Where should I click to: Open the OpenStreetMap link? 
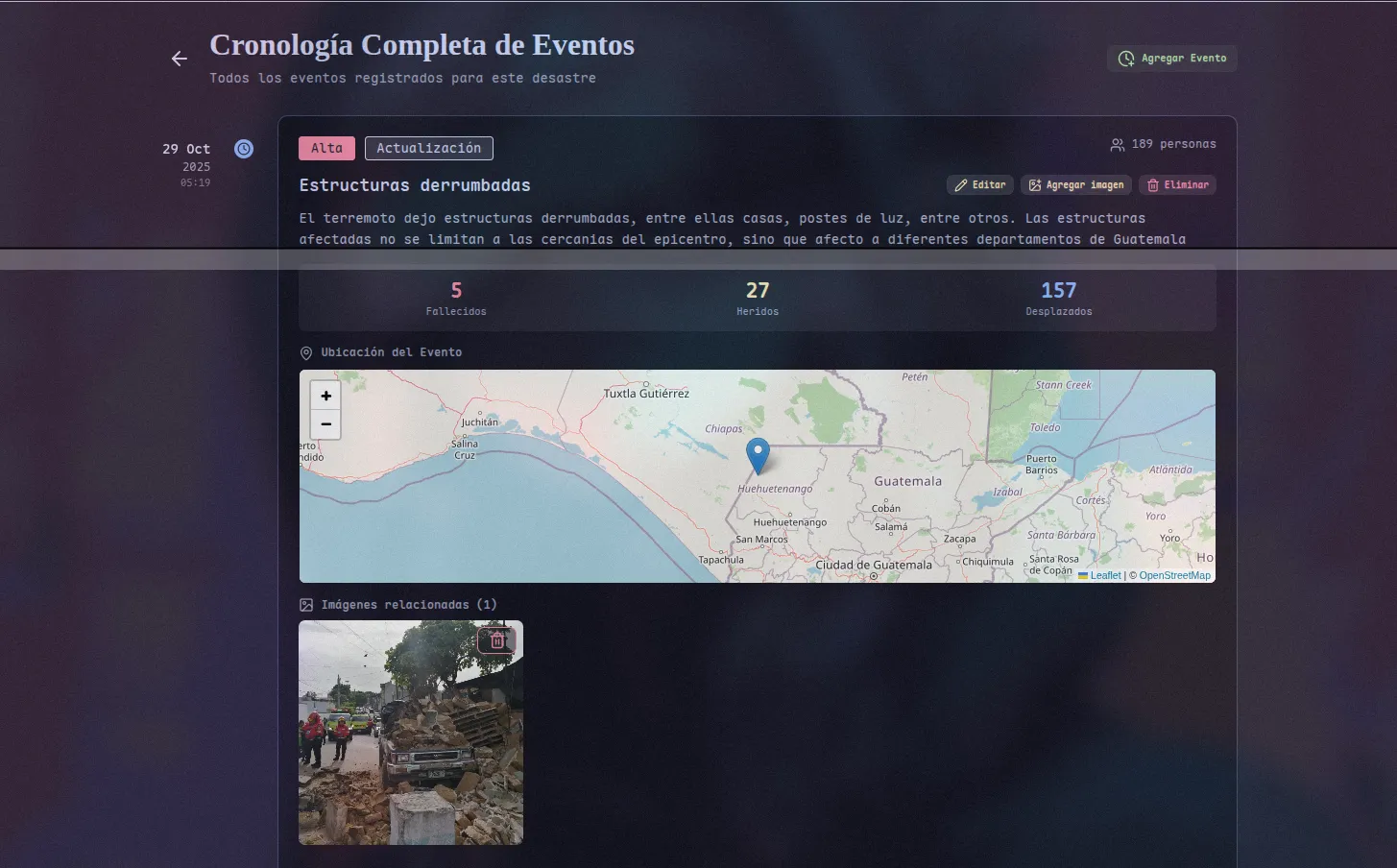1173,575
